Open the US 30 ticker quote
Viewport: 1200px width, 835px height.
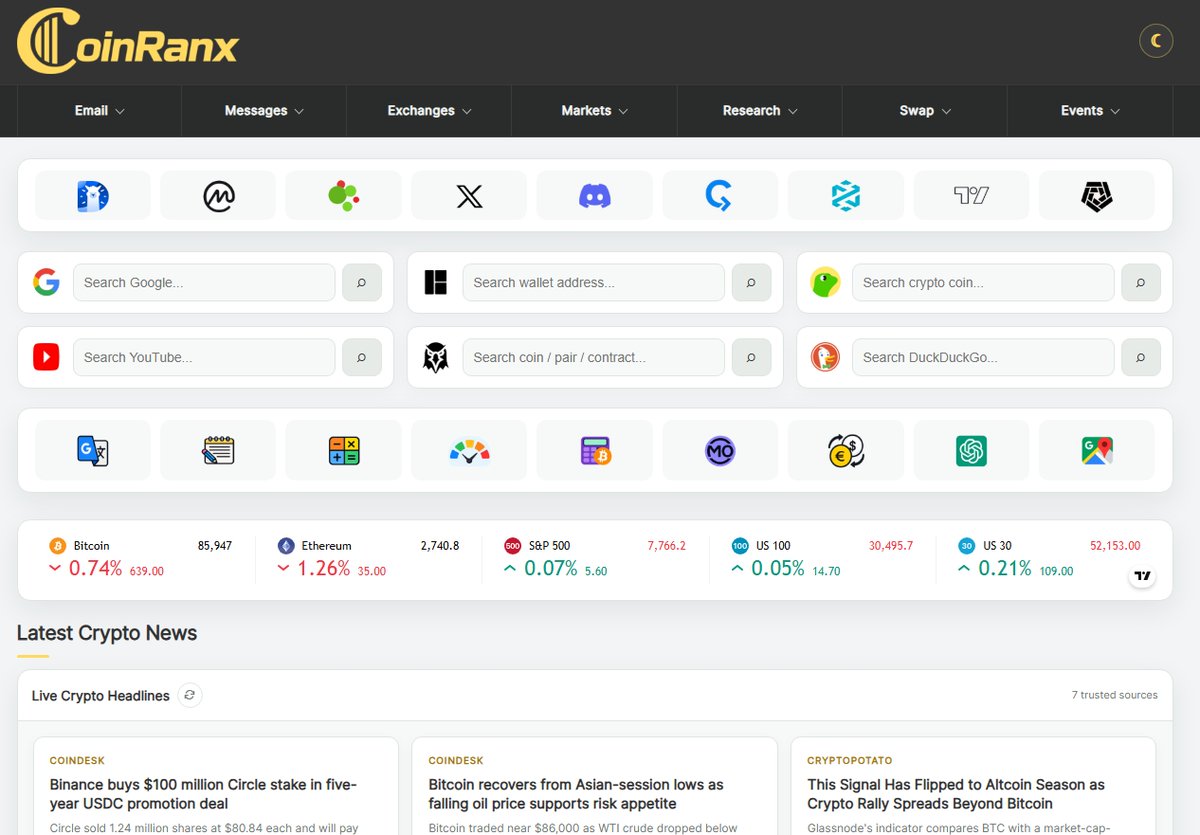click(x=1049, y=558)
